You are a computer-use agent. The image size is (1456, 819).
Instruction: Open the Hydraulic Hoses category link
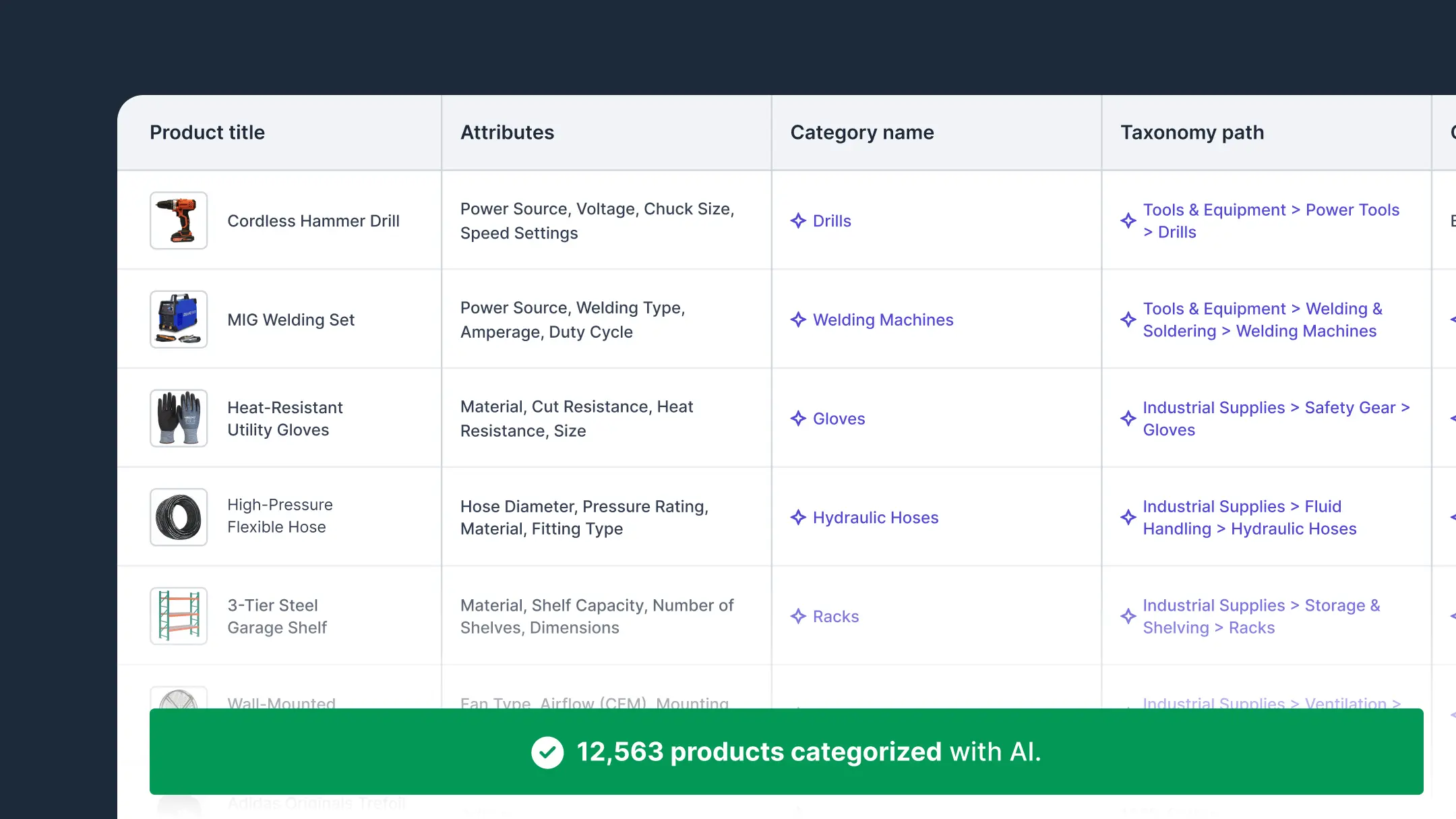coord(876,518)
